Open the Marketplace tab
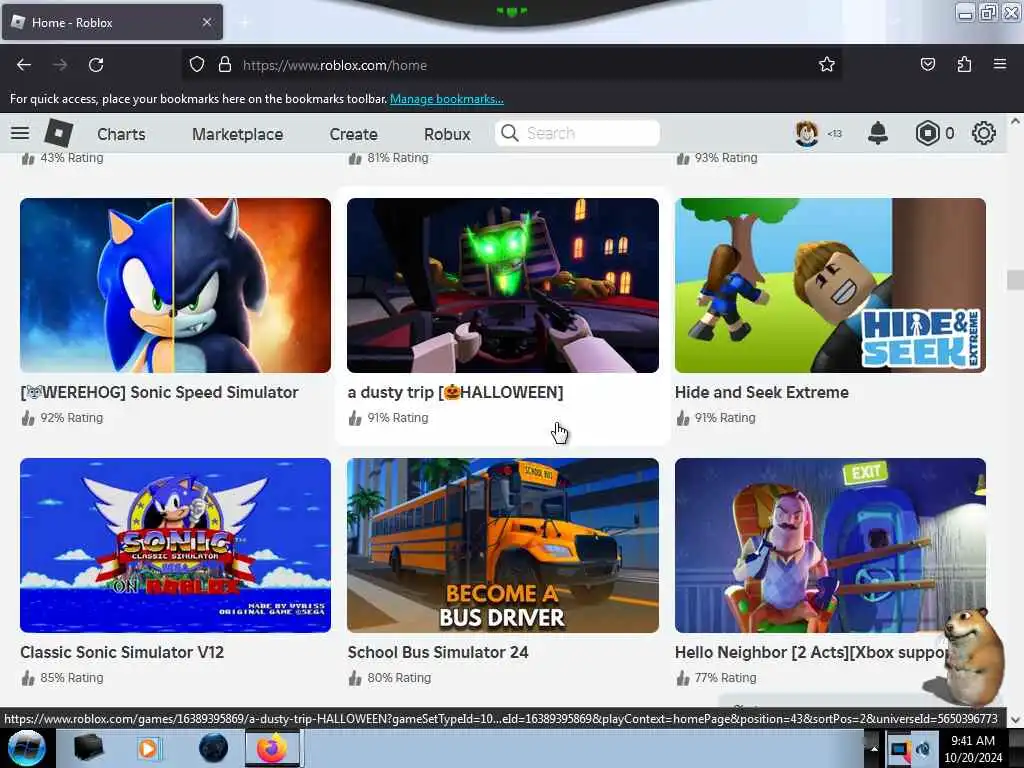The width and height of the screenshot is (1024, 768). [238, 134]
